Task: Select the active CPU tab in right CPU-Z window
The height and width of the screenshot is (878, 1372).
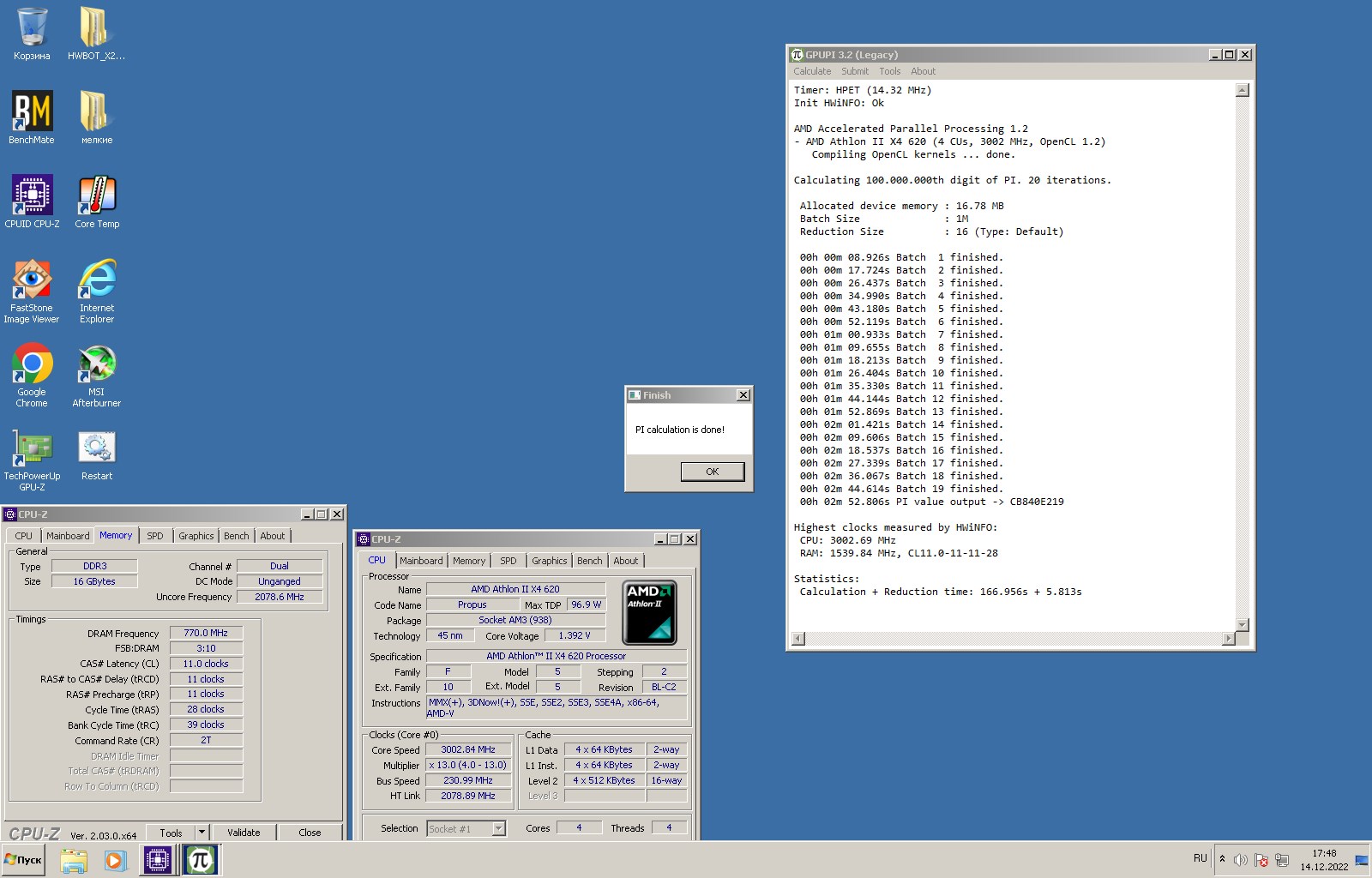Action: tap(377, 560)
